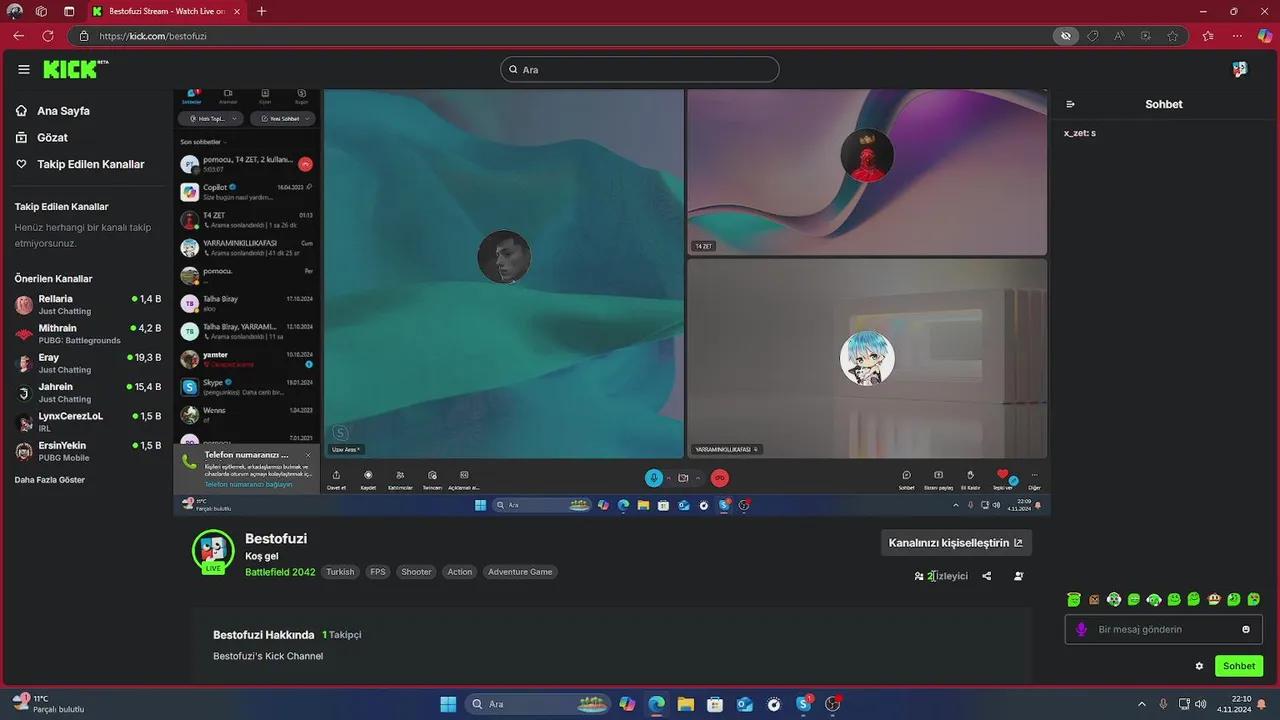Click the Turkish tag
Screen dimensions: 1280x720
(x=340, y=572)
